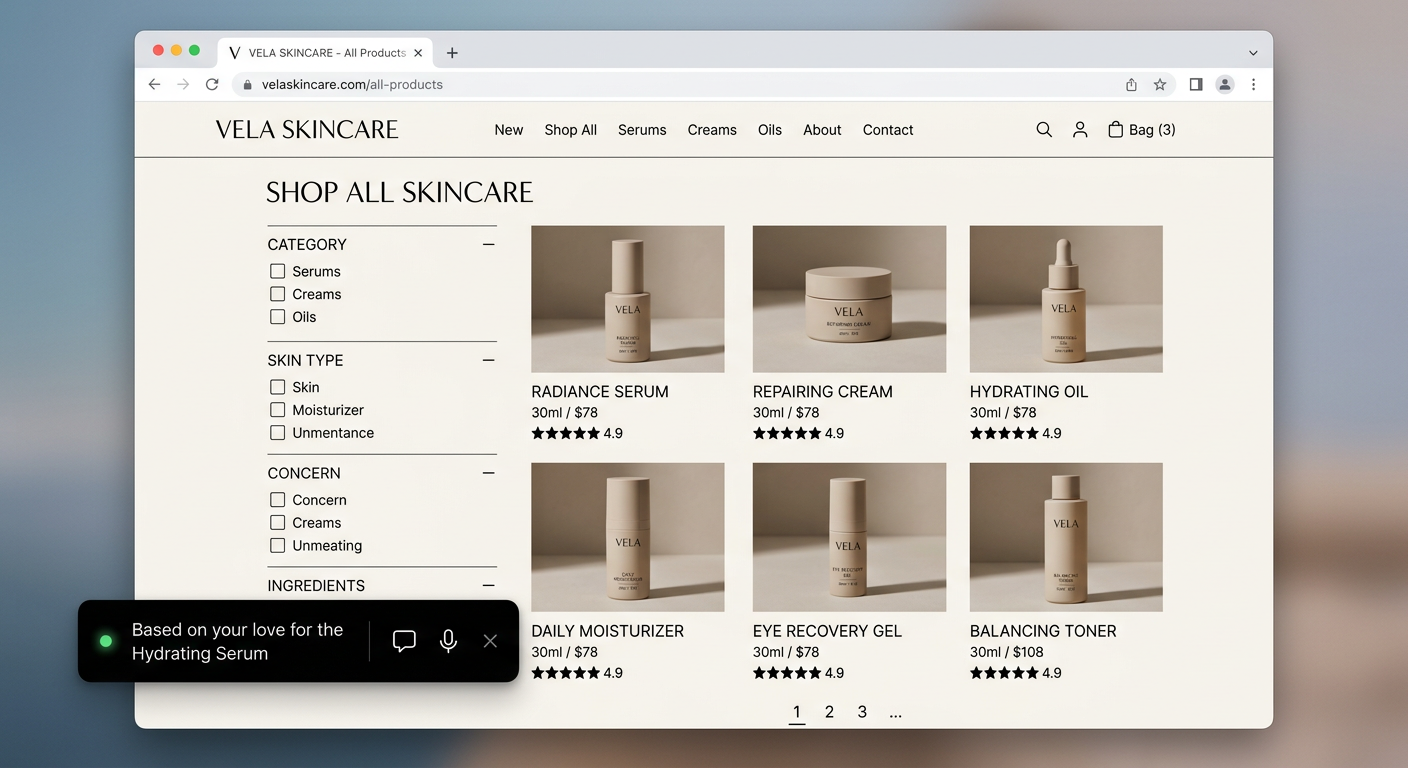The image size is (1408, 768).
Task: Open the chat bubble icon in assistant popup
Action: click(x=404, y=641)
